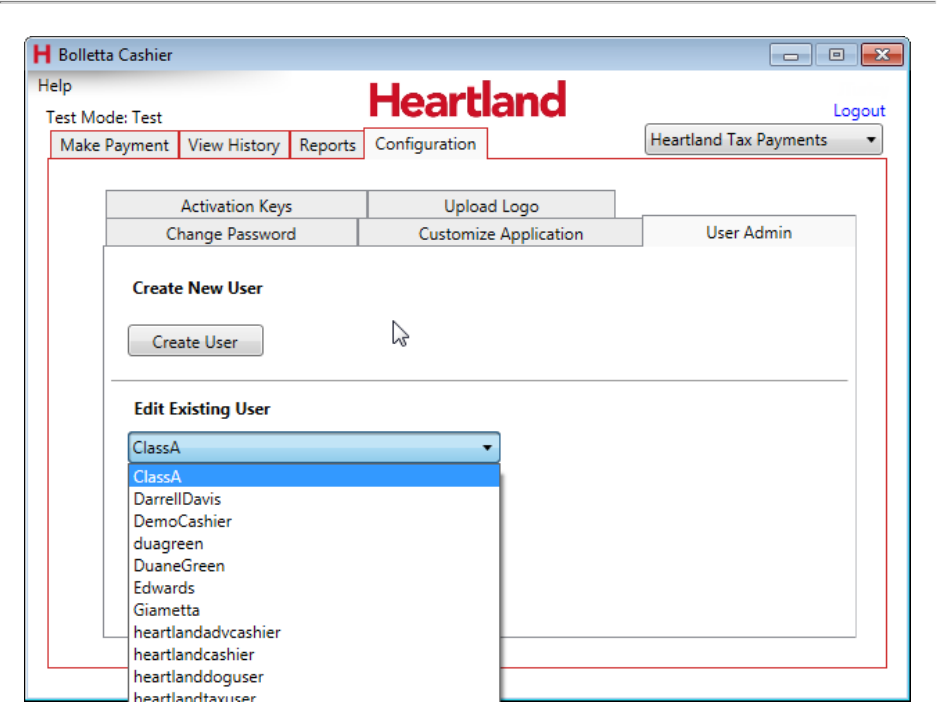Select the Customize Application sub-tab
The height and width of the screenshot is (702, 937).
(x=501, y=233)
